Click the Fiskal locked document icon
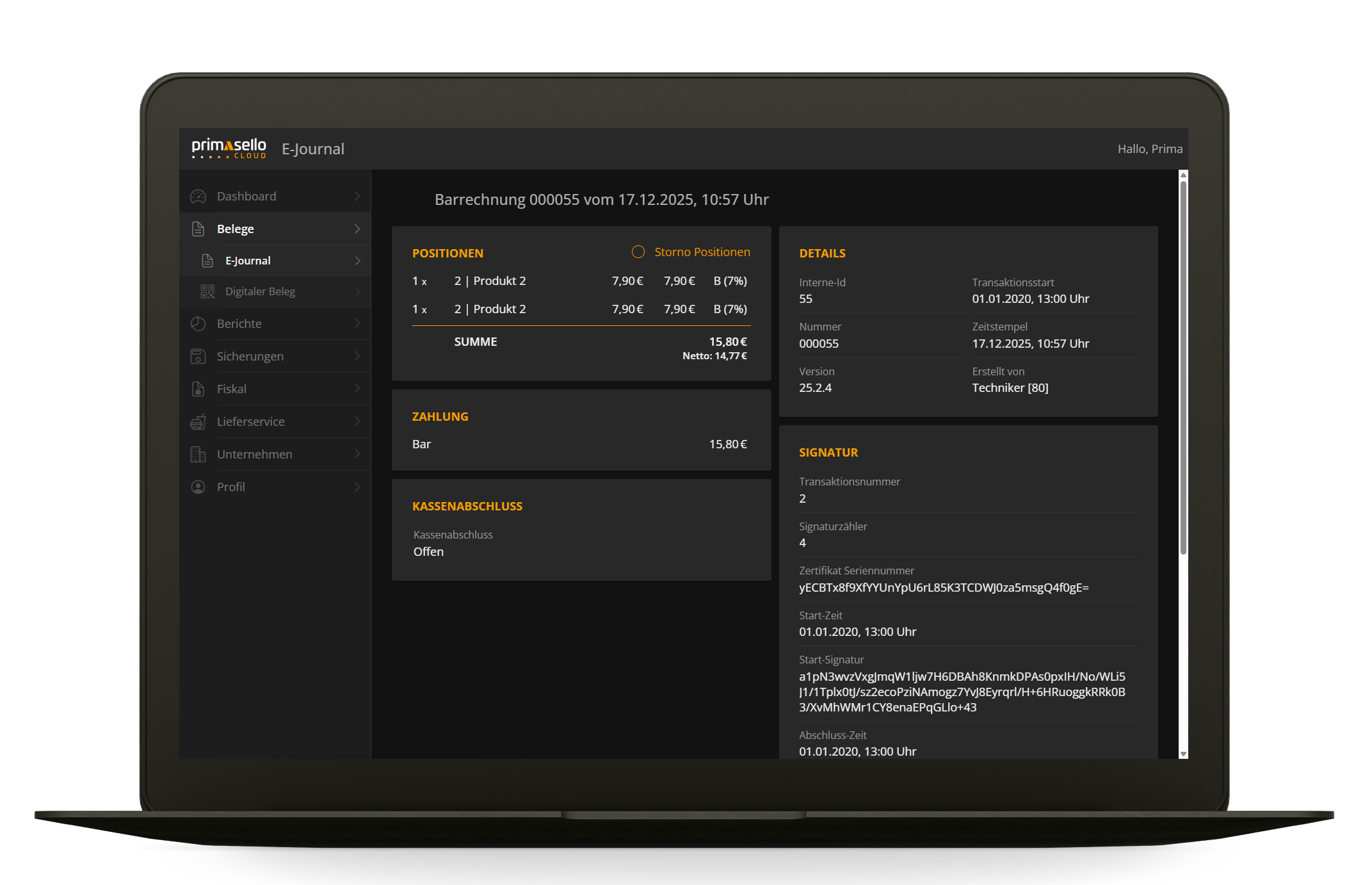The image size is (1372, 885). click(198, 389)
